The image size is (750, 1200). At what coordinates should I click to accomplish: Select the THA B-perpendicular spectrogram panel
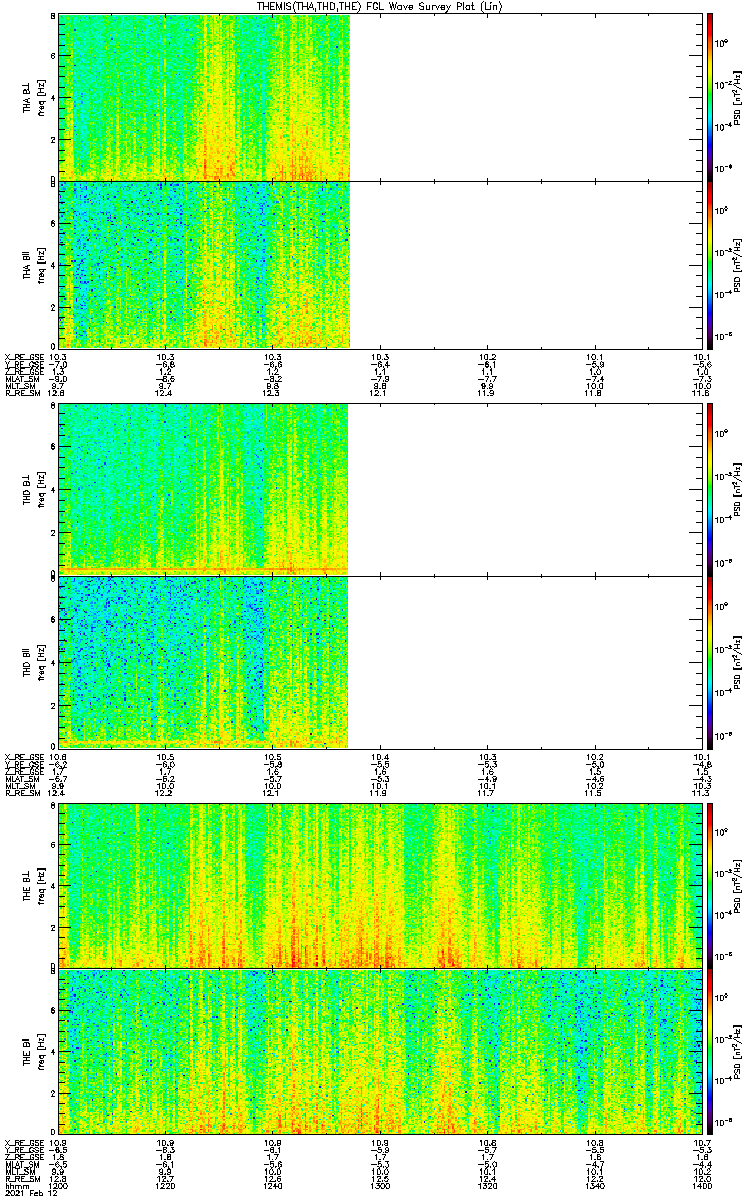coord(379,97)
